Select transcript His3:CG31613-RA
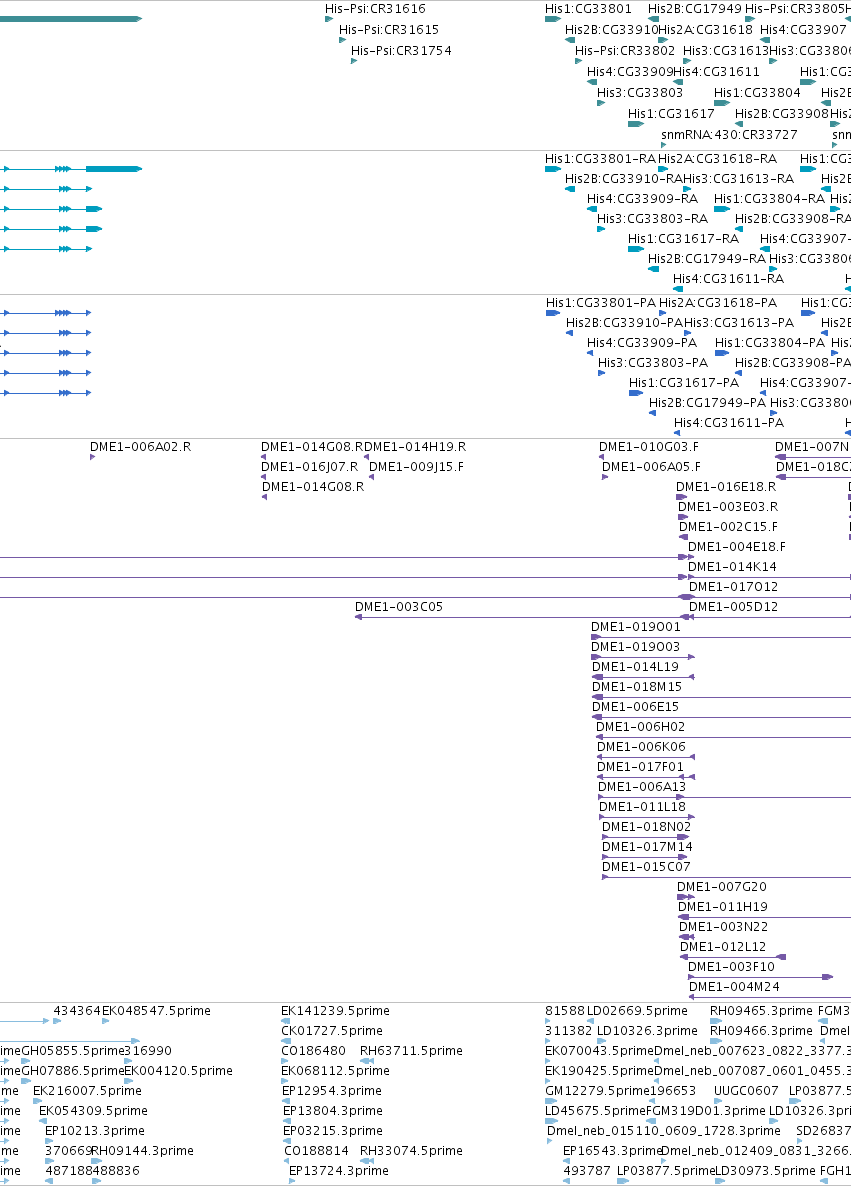The height and width of the screenshot is (1186, 851). coord(739,179)
